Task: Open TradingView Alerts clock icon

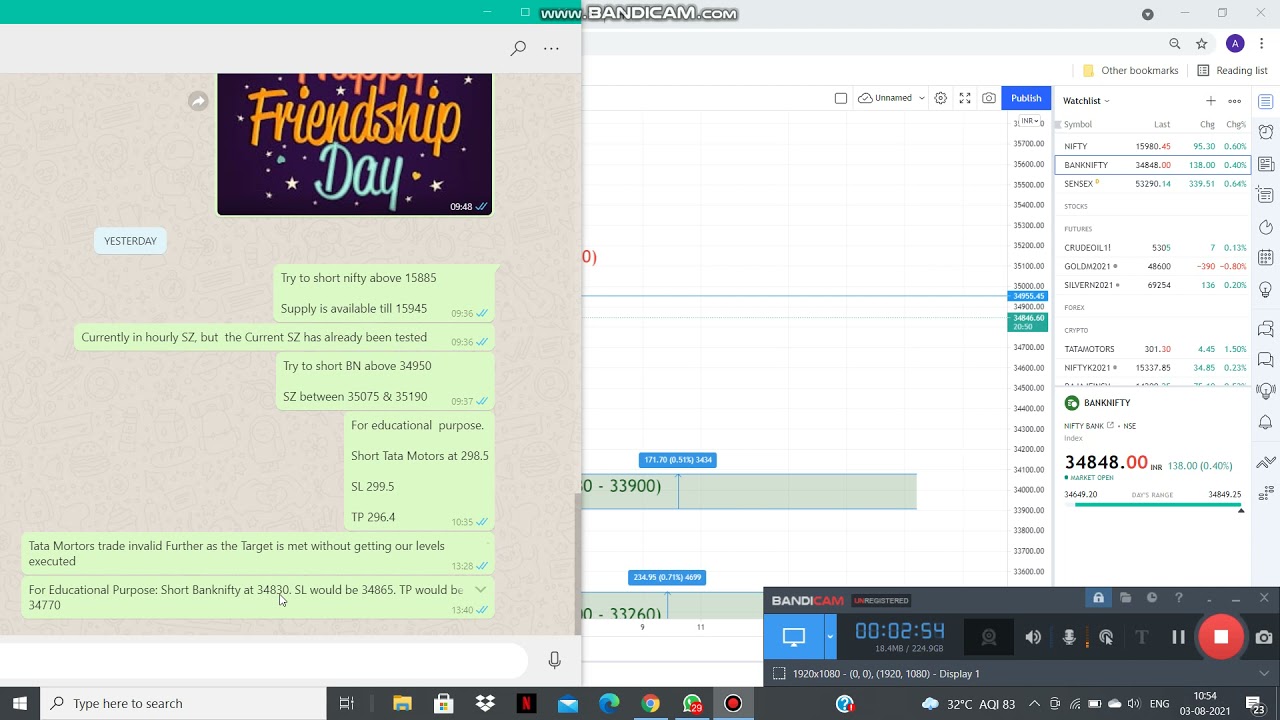Action: click(1266, 132)
